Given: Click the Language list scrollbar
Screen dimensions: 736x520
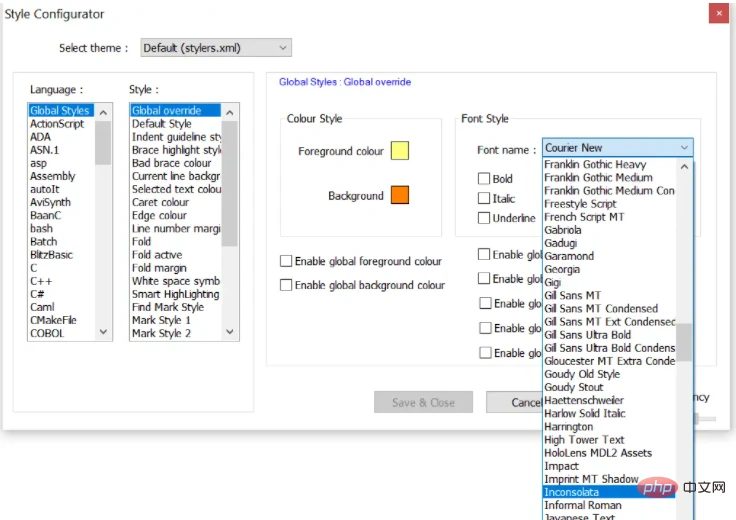Looking at the screenshot, I should (x=103, y=140).
